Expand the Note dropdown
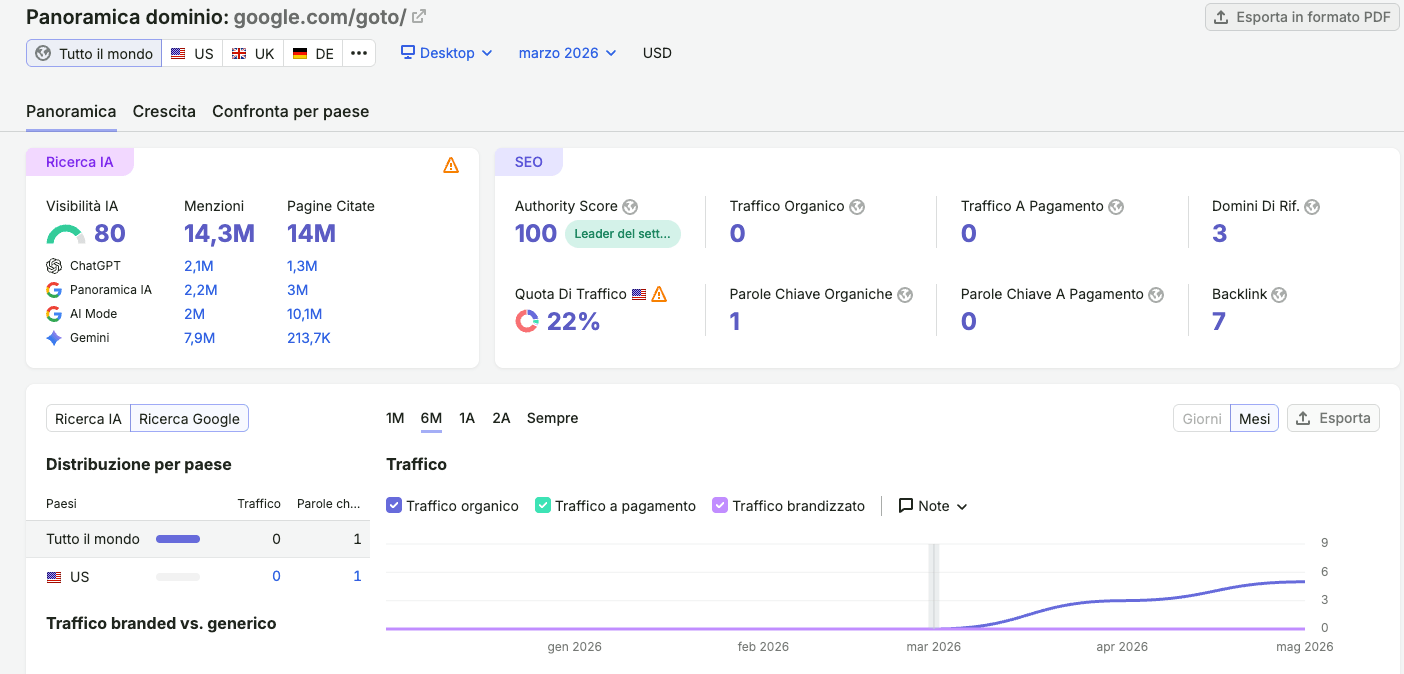 pyautogui.click(x=933, y=506)
